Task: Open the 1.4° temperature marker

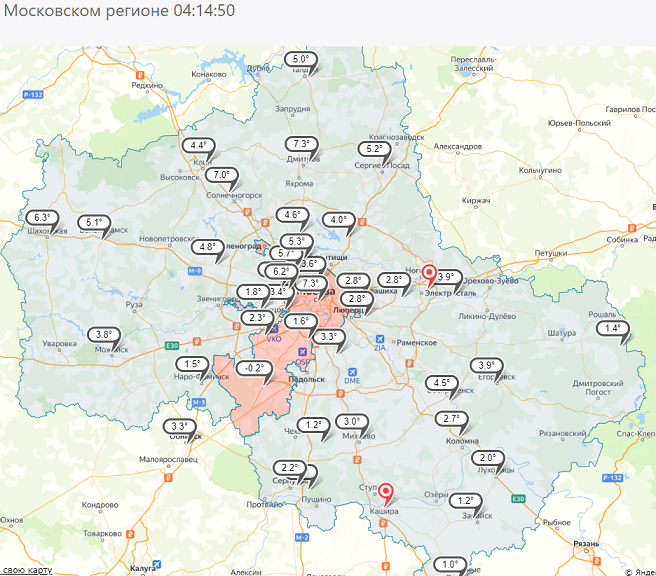Action: [612, 328]
